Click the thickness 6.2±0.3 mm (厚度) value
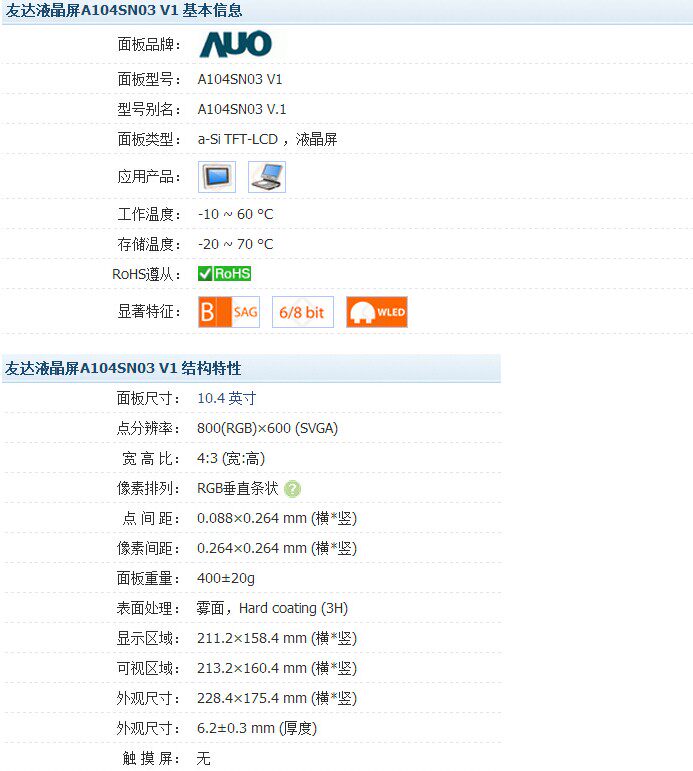 257,728
